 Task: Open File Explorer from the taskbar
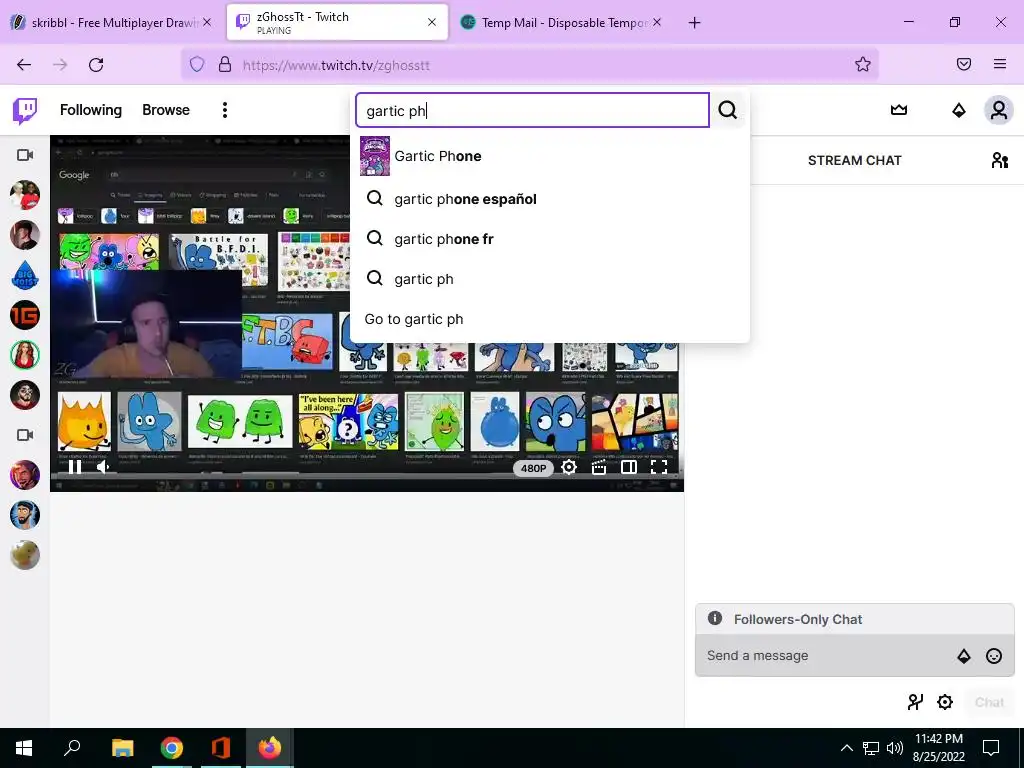pyautogui.click(x=122, y=748)
